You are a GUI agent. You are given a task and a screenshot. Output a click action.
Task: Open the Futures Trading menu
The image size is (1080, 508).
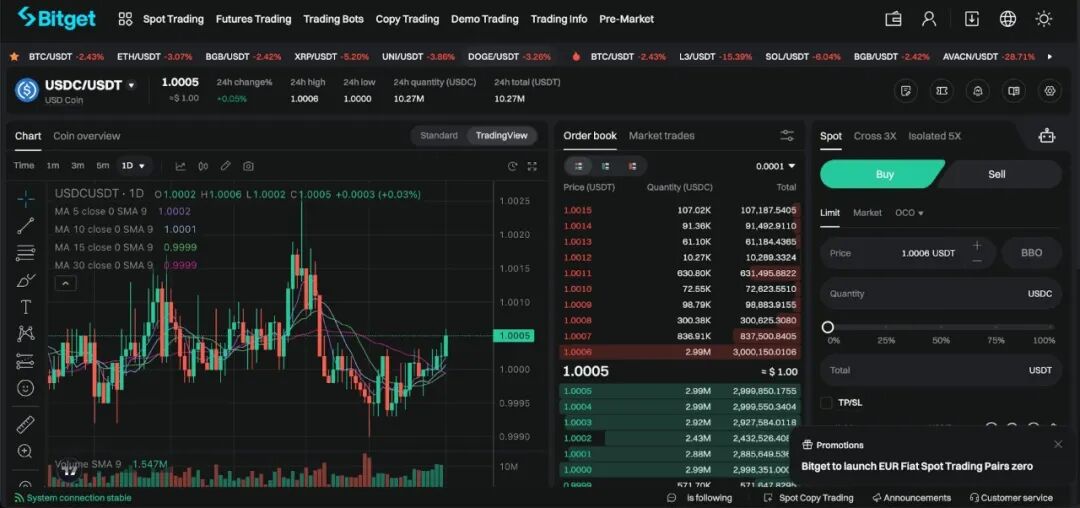pos(253,19)
